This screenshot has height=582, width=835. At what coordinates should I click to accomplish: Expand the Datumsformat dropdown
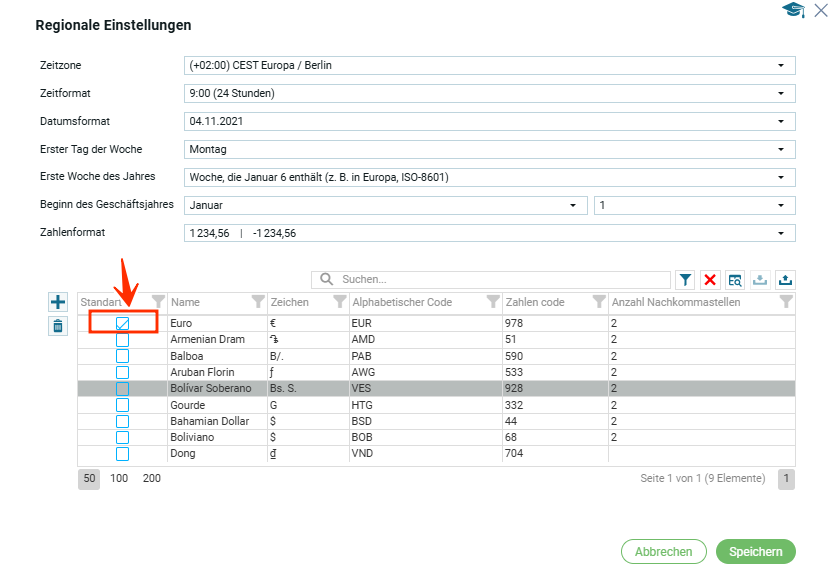pyautogui.click(x=780, y=122)
